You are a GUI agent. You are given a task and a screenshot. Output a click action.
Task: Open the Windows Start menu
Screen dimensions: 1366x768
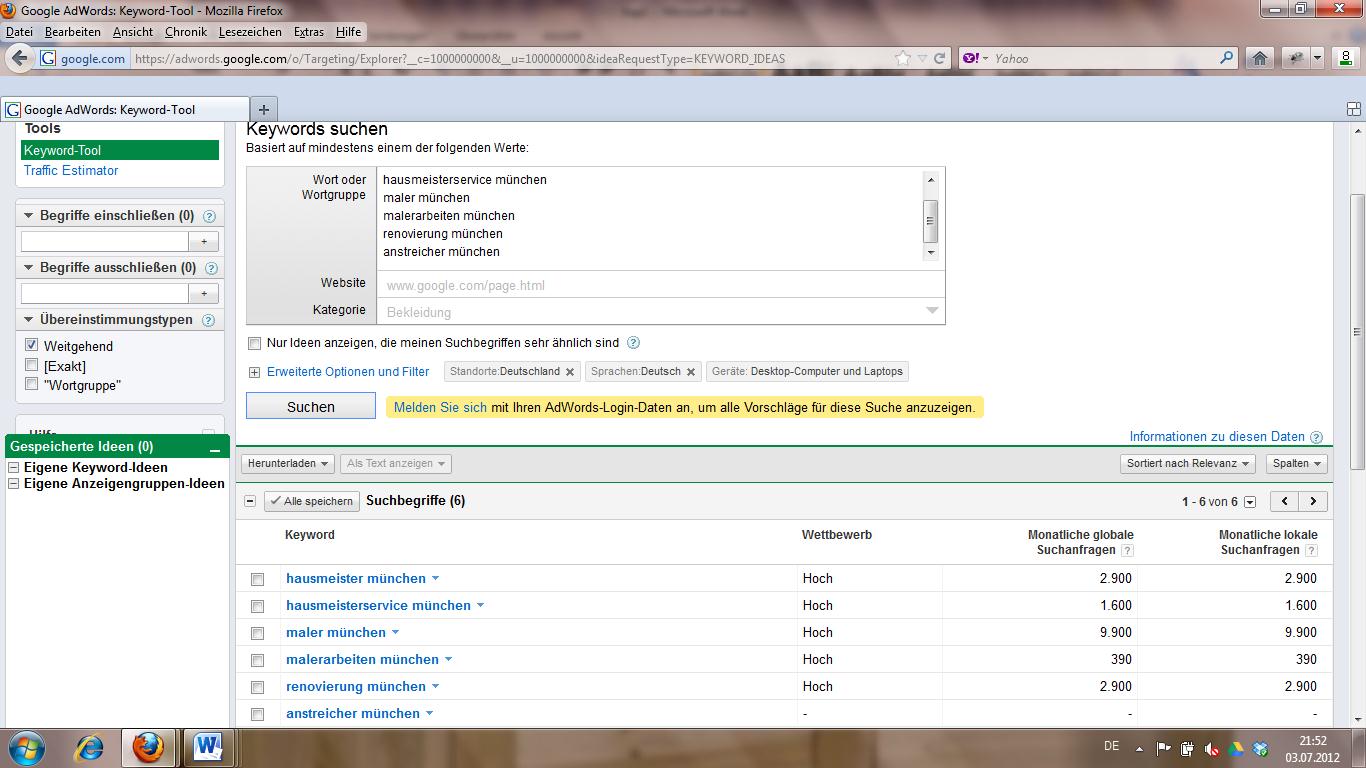[x=25, y=747]
